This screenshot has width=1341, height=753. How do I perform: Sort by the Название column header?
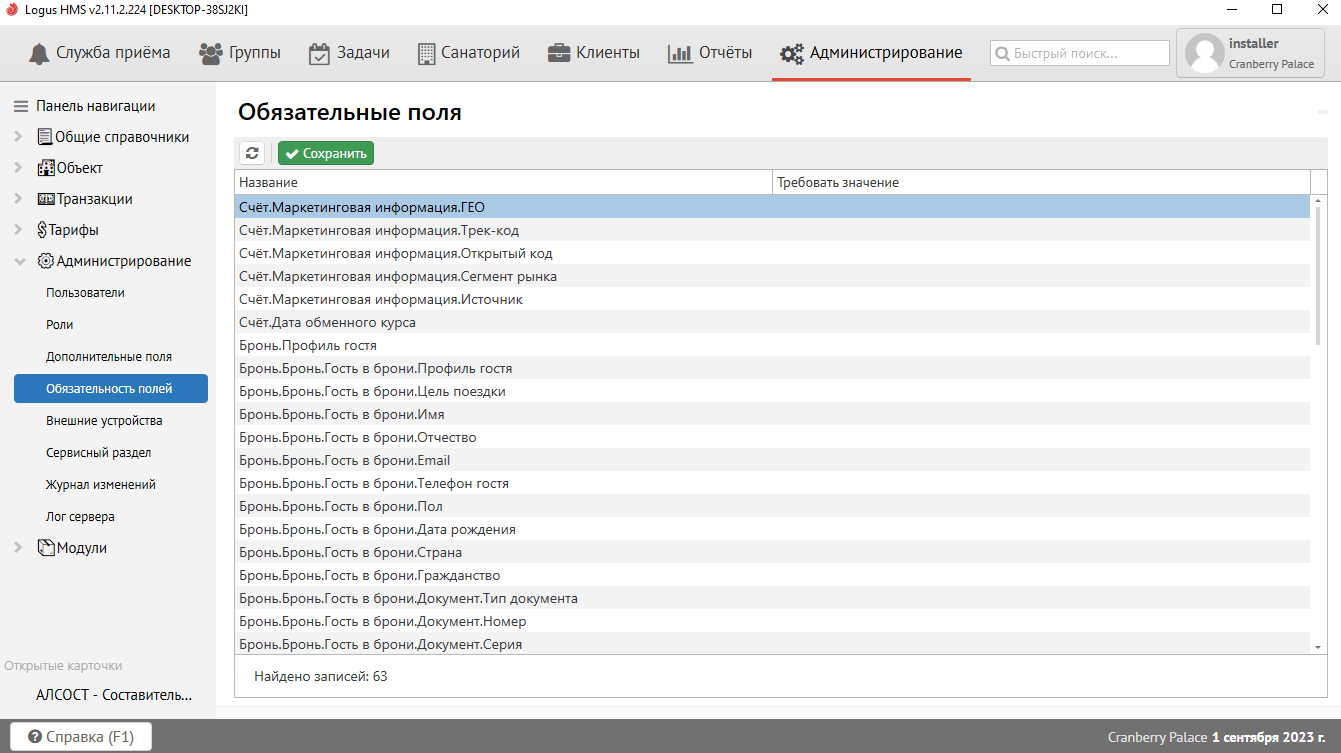[504, 182]
